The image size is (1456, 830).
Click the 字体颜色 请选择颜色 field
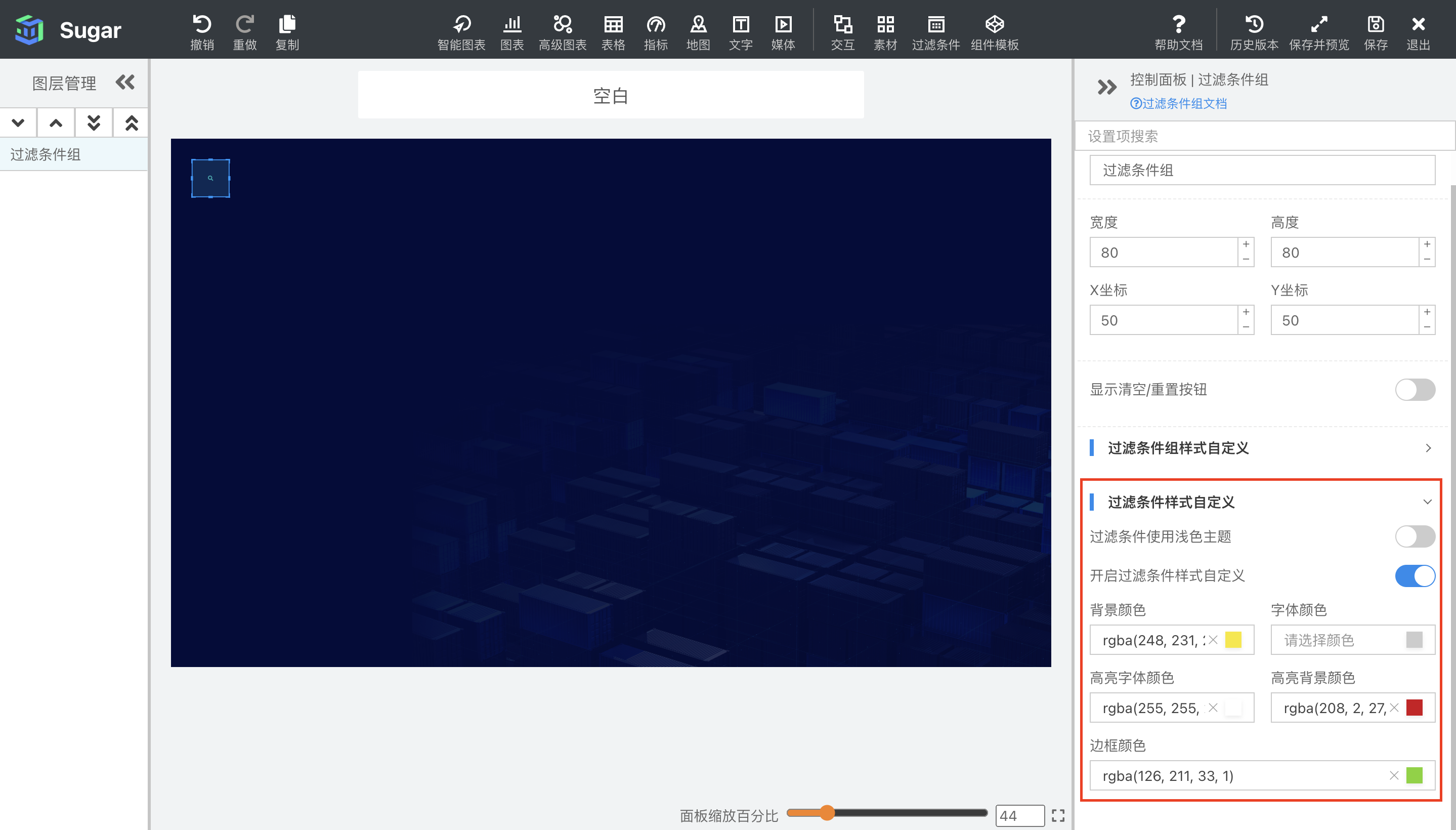tap(1352, 640)
